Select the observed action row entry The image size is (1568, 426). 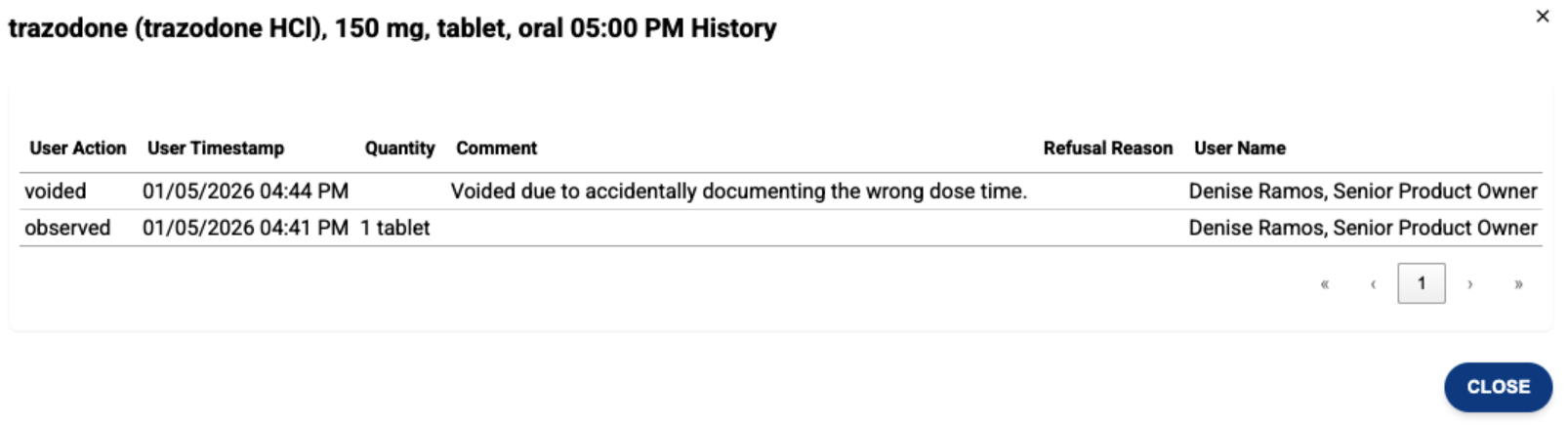(x=67, y=228)
